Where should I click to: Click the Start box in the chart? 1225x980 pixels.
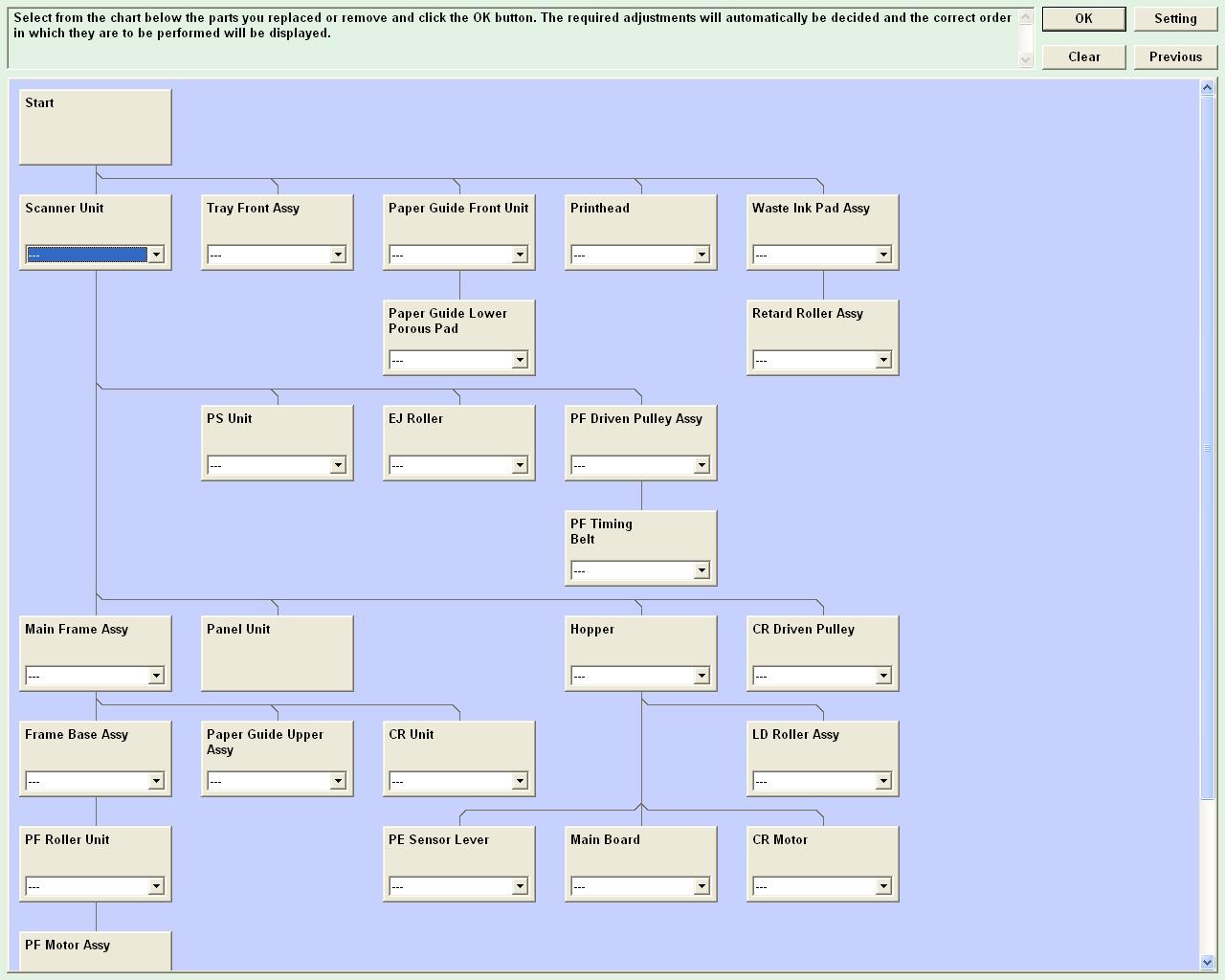click(x=95, y=126)
